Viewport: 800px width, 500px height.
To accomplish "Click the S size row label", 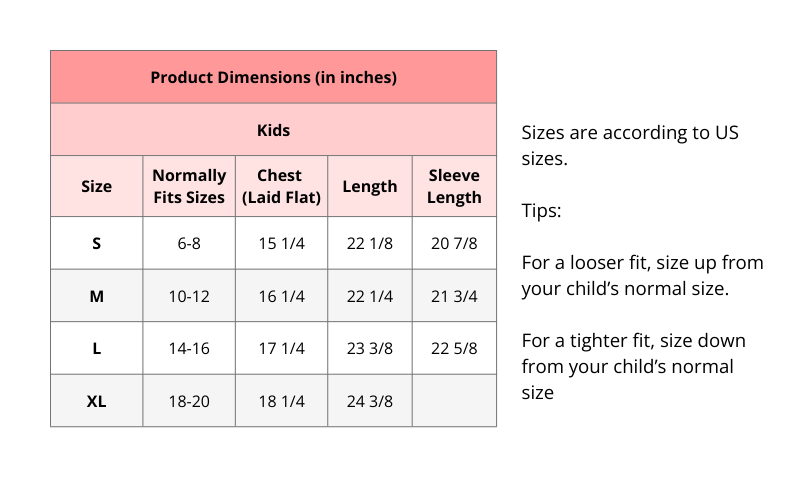I will click(96, 243).
